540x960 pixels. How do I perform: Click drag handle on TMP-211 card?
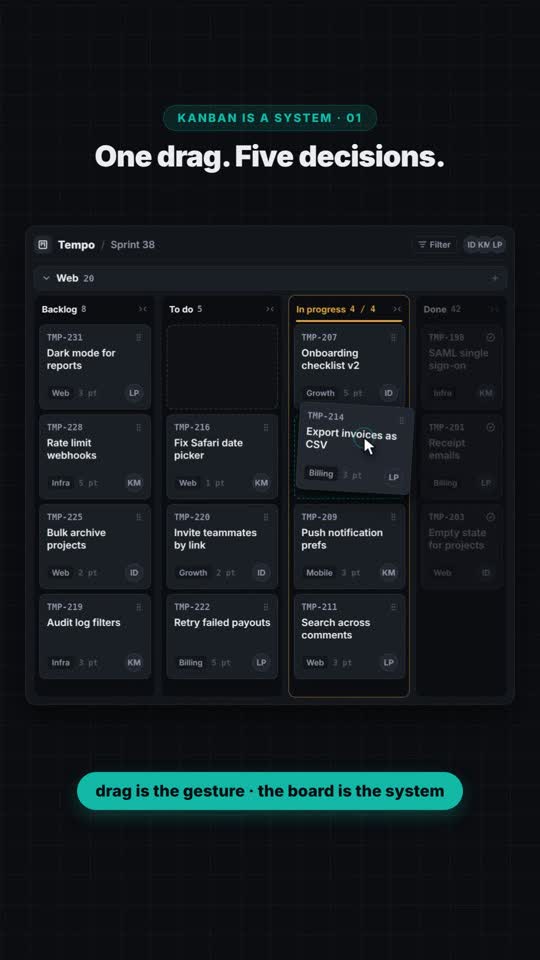tap(393, 607)
